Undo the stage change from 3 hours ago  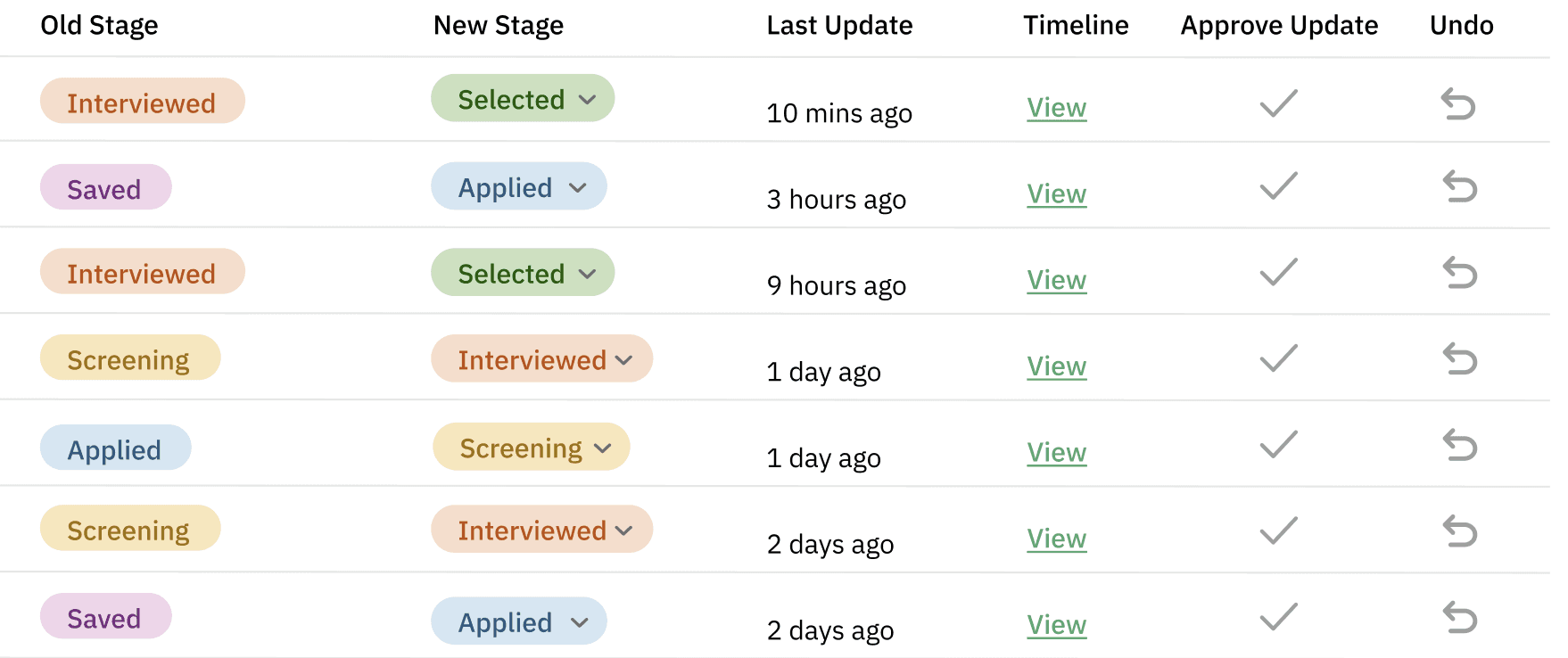point(1460,187)
